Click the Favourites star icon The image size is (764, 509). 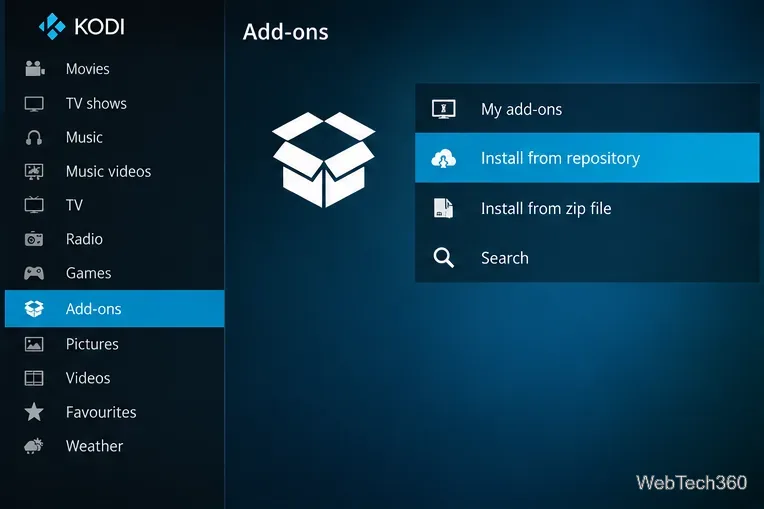(34, 412)
